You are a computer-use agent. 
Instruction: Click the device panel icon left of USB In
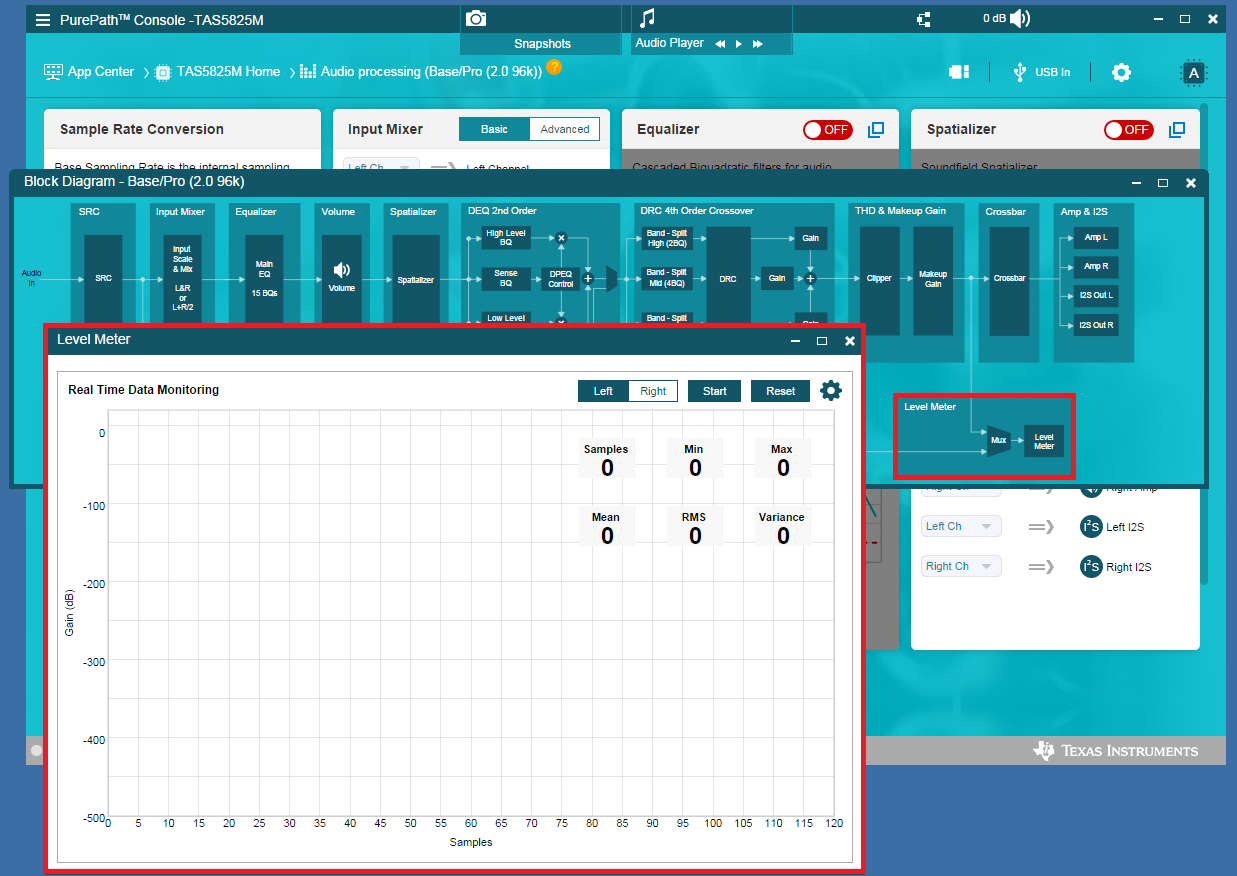point(960,72)
